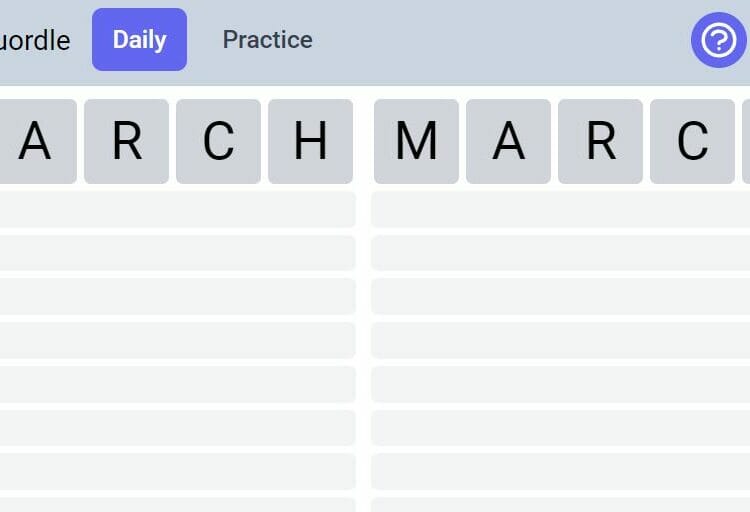Click the seventh guess row of right board
750x512 pixels.
561,428
